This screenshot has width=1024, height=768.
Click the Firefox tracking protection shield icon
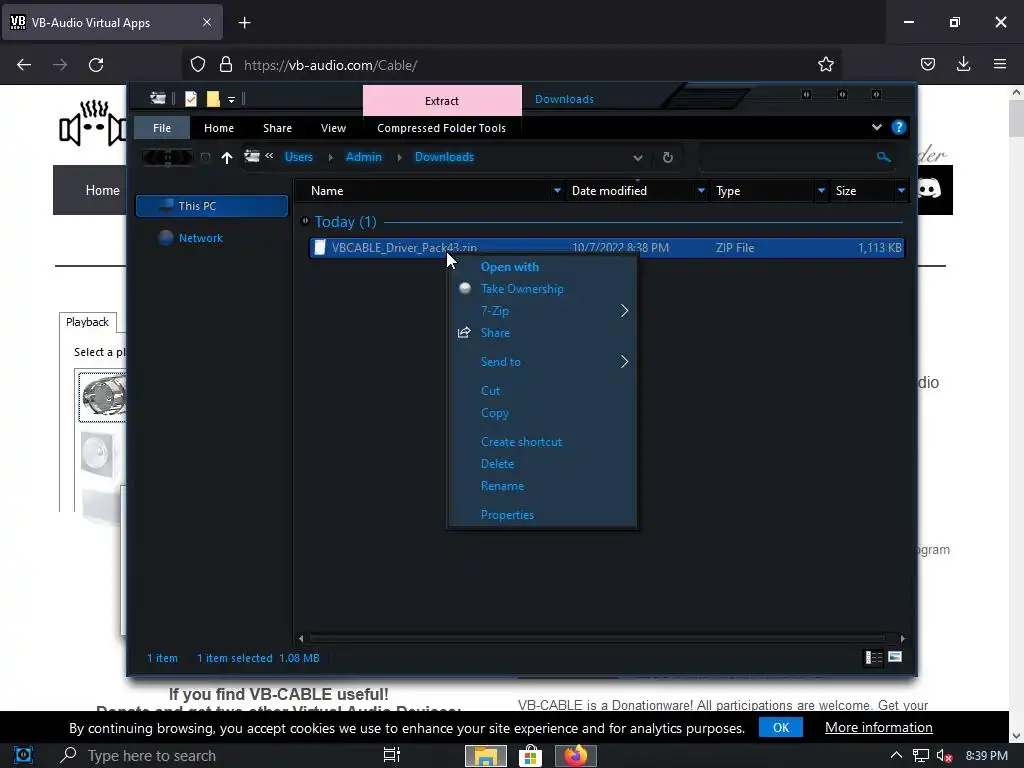[x=198, y=64]
